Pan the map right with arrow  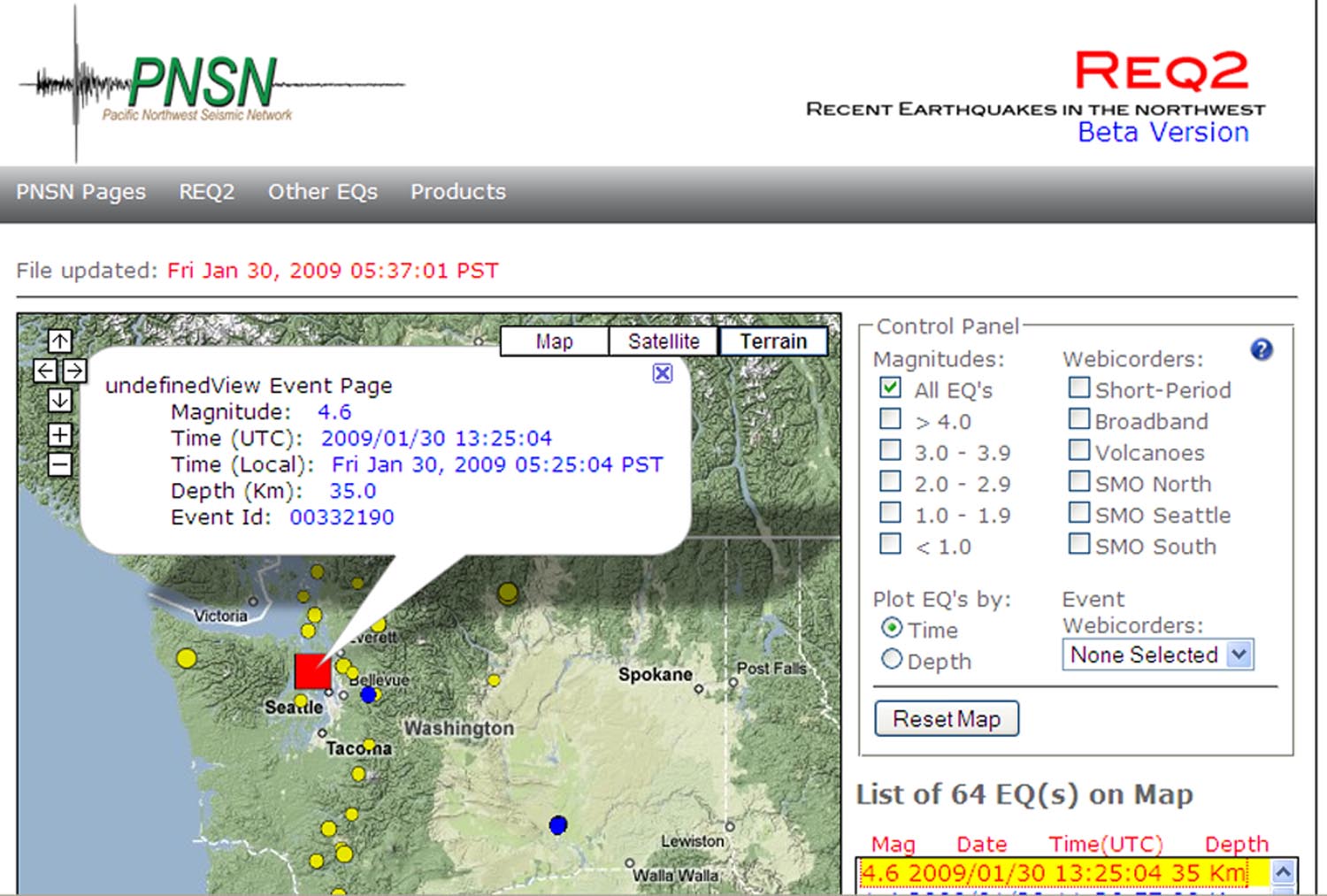[74, 371]
